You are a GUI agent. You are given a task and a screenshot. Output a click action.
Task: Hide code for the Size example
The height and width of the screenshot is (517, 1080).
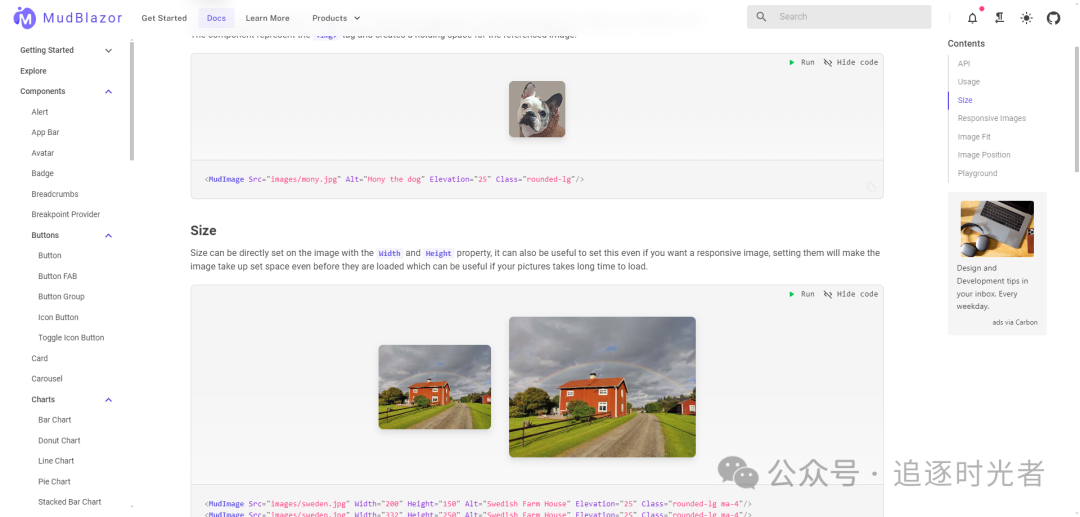[x=851, y=294]
